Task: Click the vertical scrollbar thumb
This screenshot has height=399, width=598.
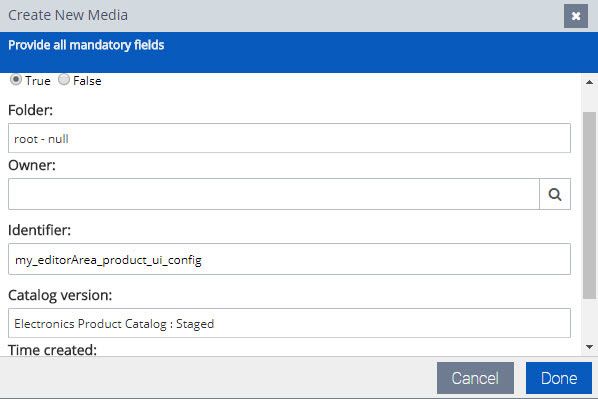Action: click(x=589, y=205)
